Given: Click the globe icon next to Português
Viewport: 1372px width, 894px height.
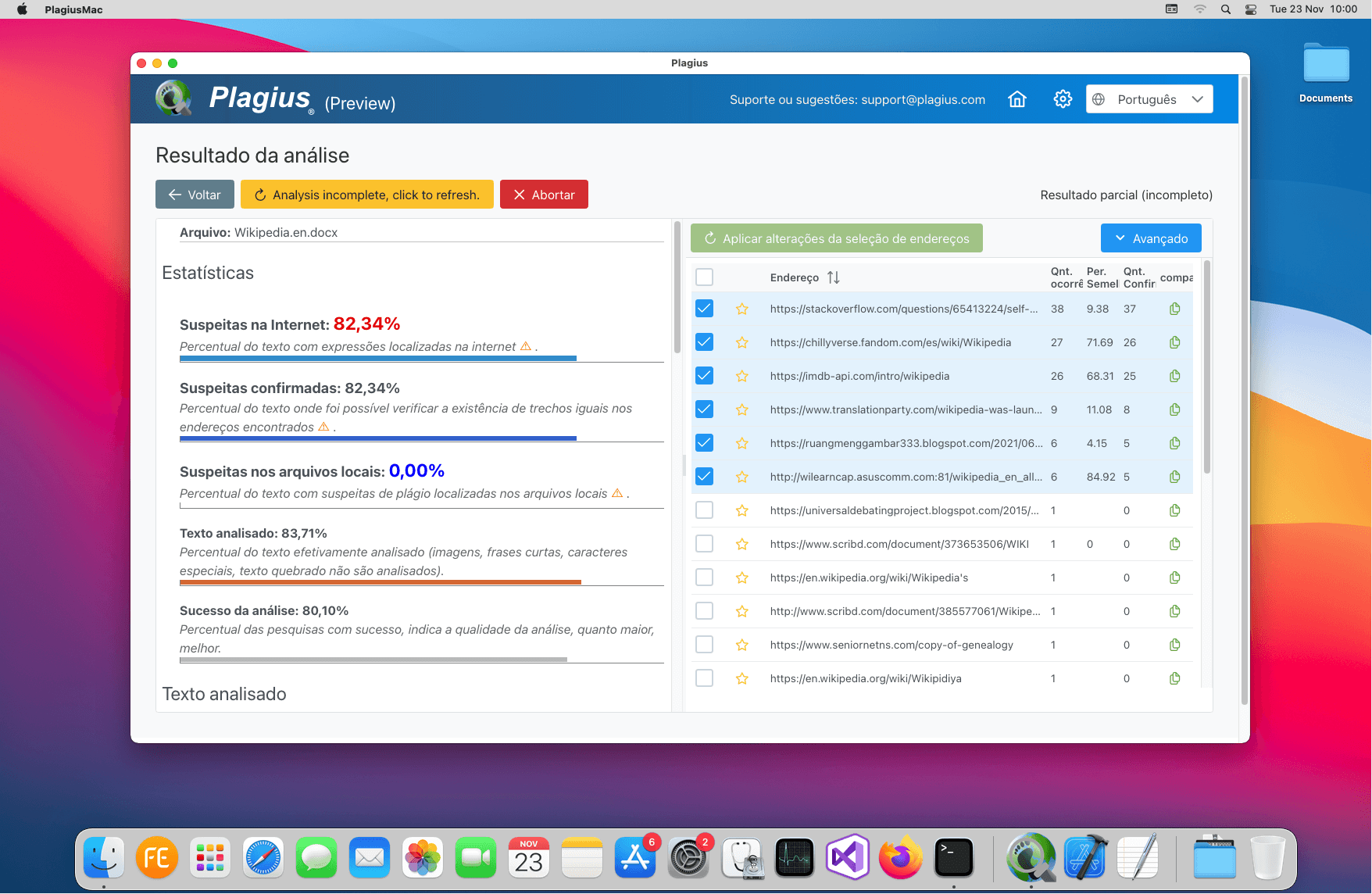Looking at the screenshot, I should [1101, 98].
